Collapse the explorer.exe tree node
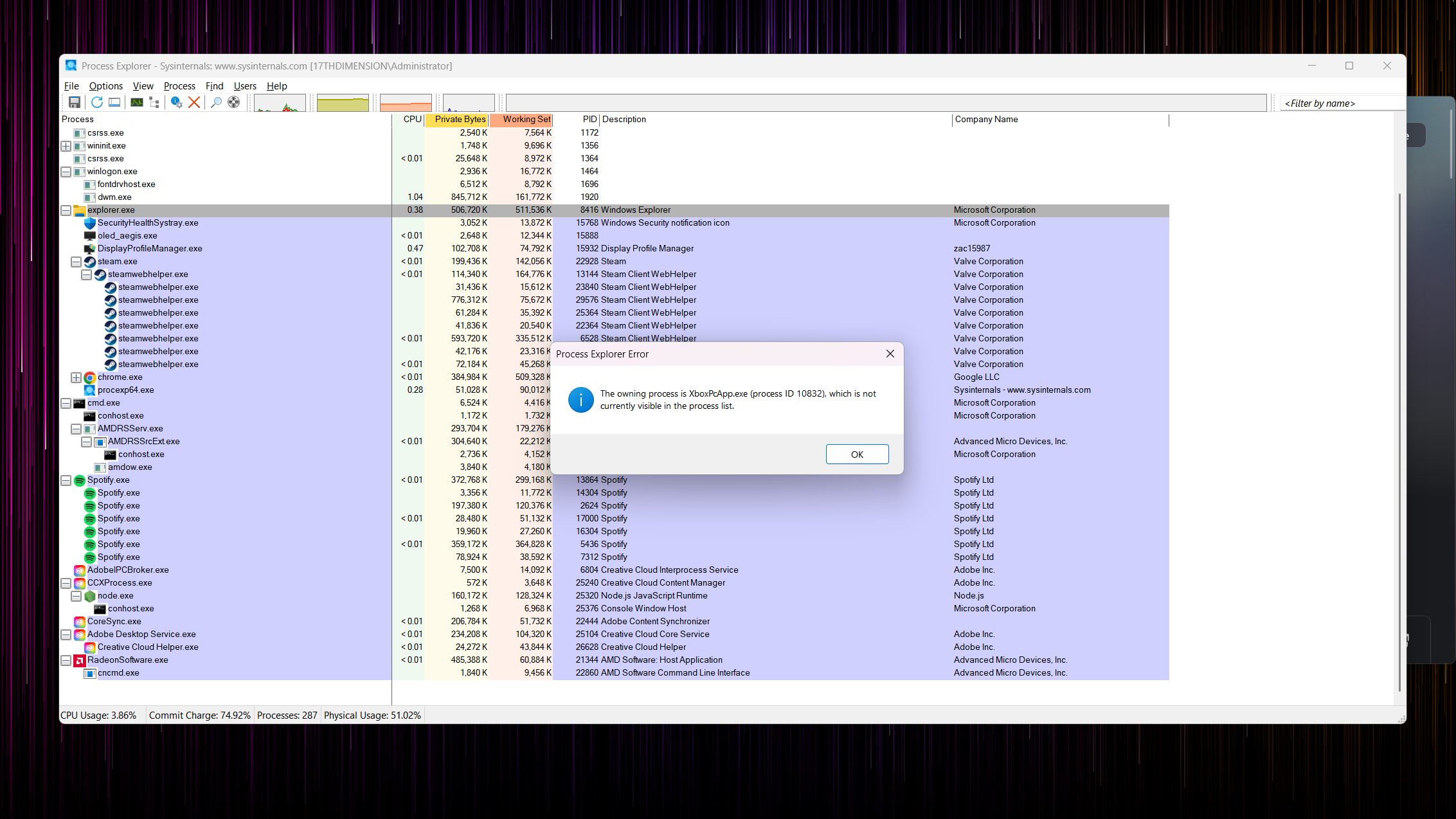Viewport: 1456px width, 819px height. (66, 210)
